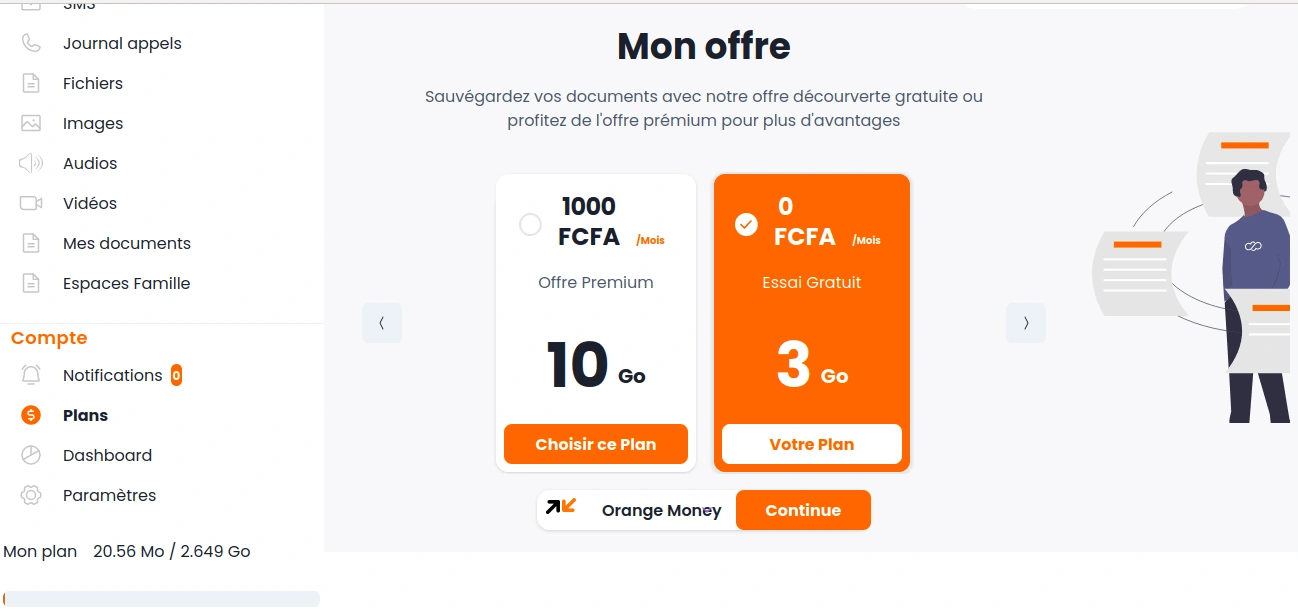
Task: Open Espaces Famille menu item
Action: 126,284
